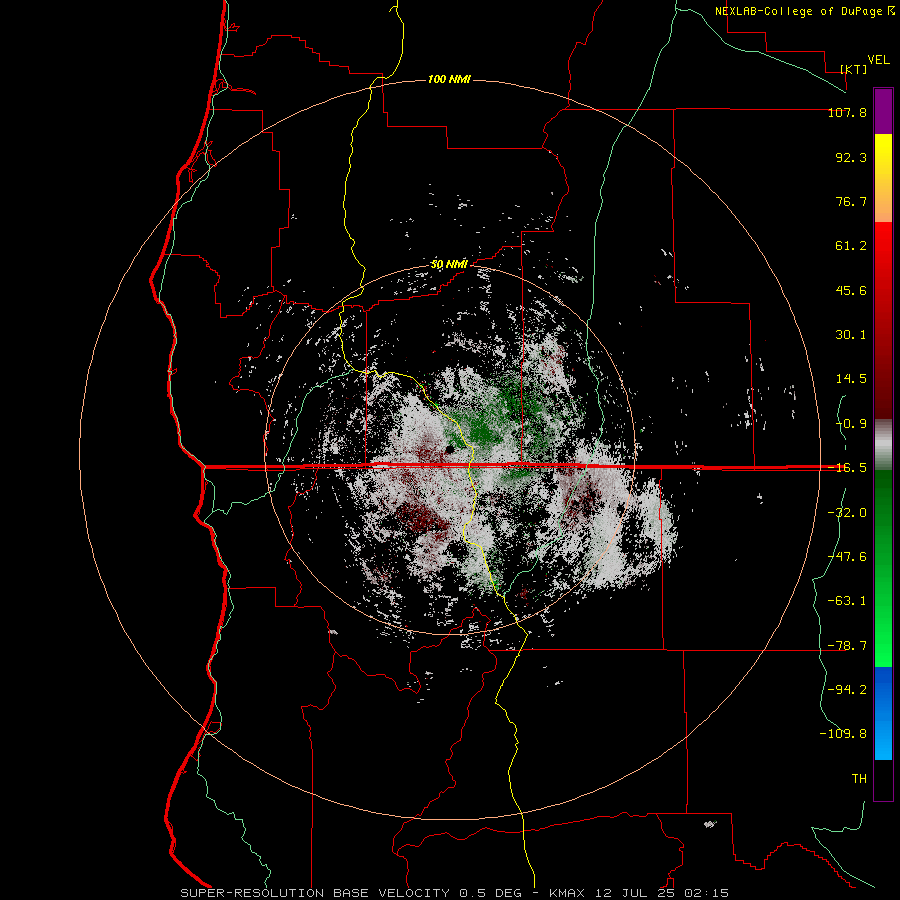Select the -94.2 legend value
900x900 pixels.
[x=847, y=690]
